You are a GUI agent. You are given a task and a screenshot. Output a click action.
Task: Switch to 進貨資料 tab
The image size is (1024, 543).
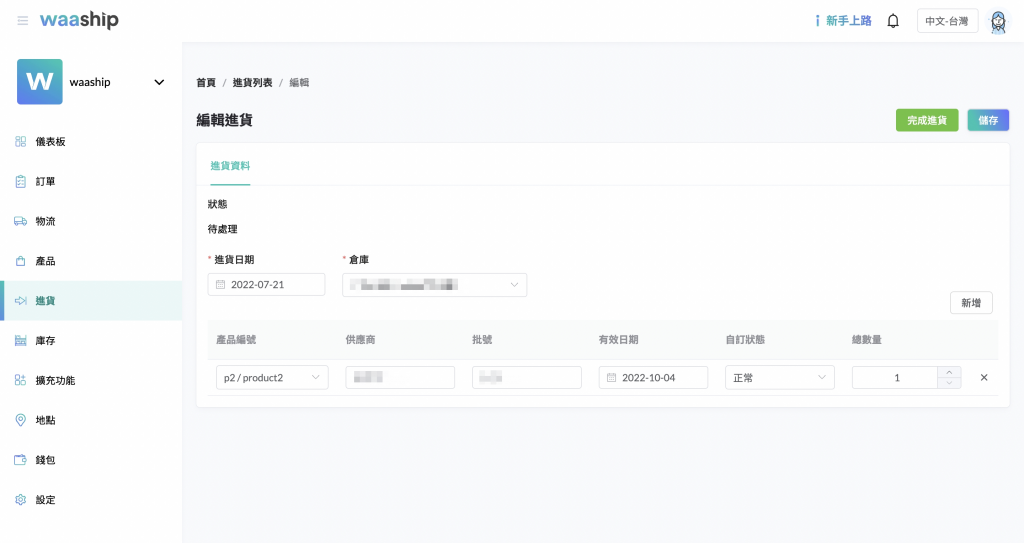(x=230, y=165)
